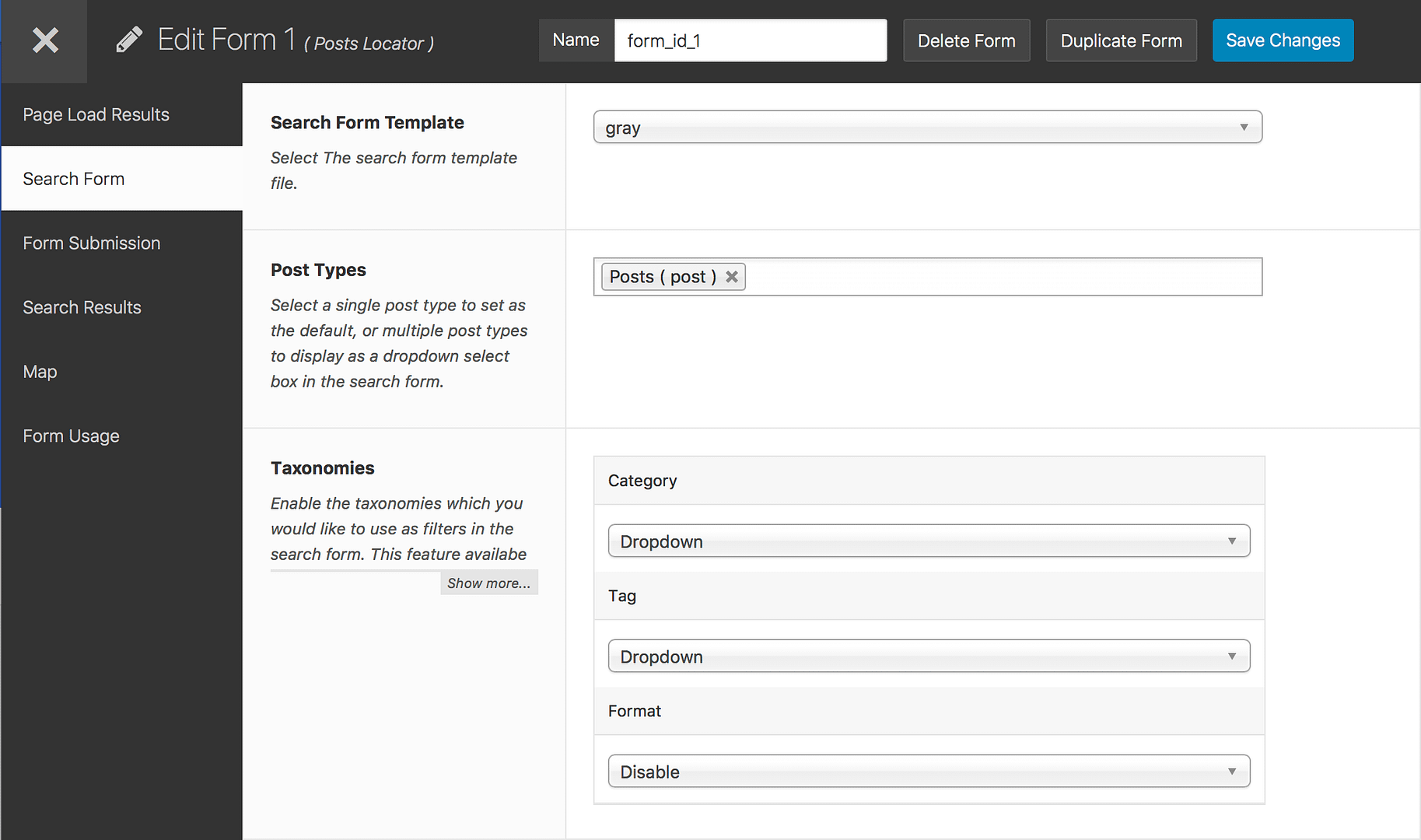Save Changes to the form
1421x840 pixels.
tap(1283, 40)
